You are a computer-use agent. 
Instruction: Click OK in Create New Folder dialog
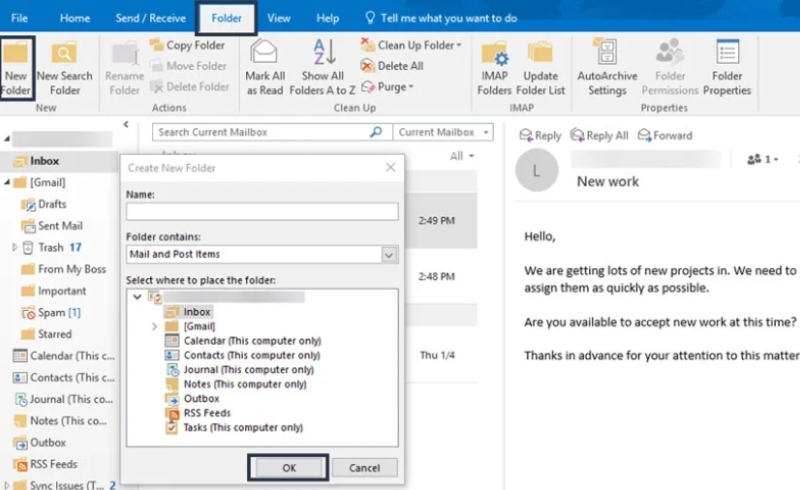(x=289, y=468)
